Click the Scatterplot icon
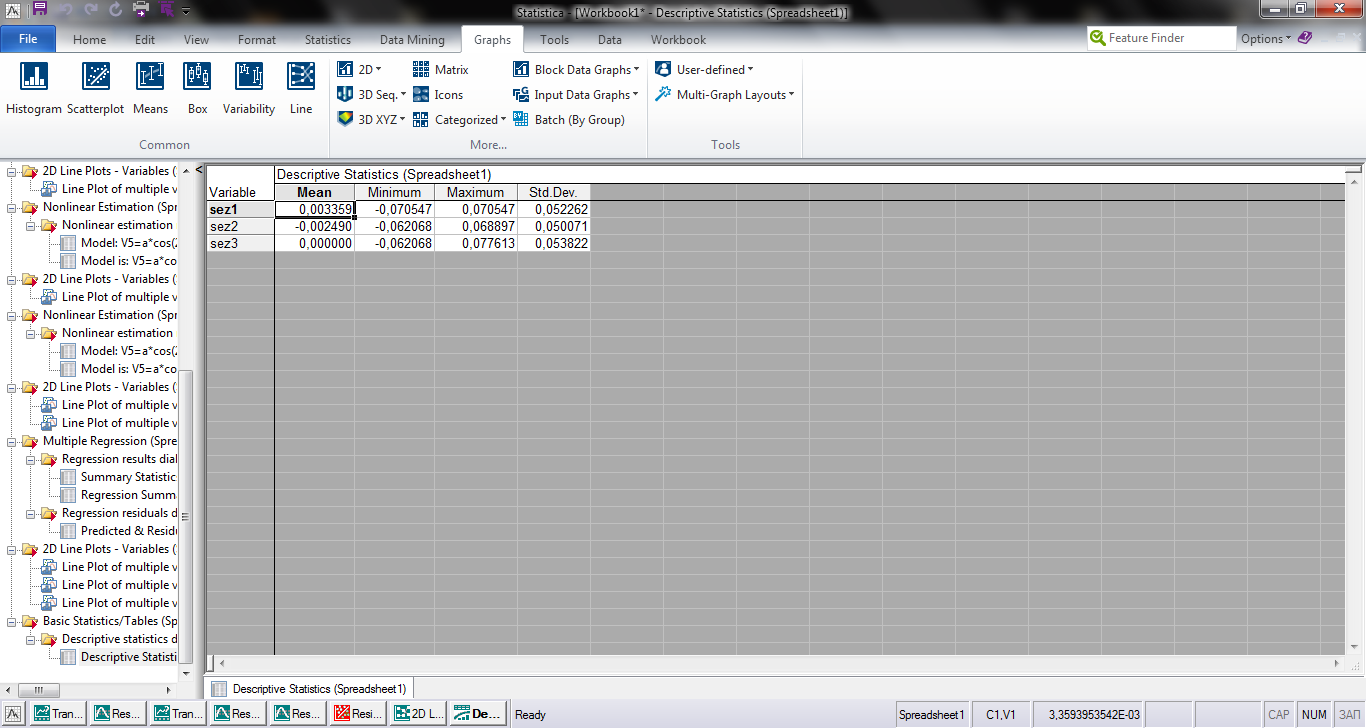The height and width of the screenshot is (728, 1366). point(97,88)
